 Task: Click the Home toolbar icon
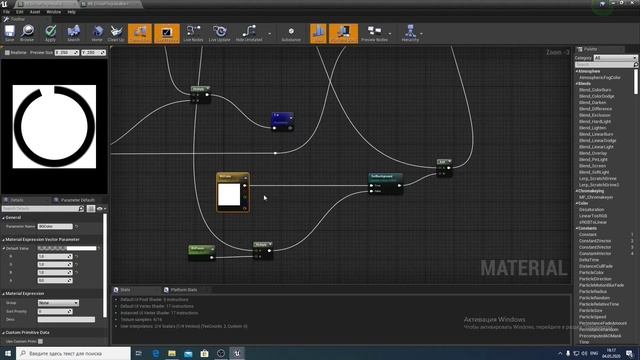pos(97,33)
